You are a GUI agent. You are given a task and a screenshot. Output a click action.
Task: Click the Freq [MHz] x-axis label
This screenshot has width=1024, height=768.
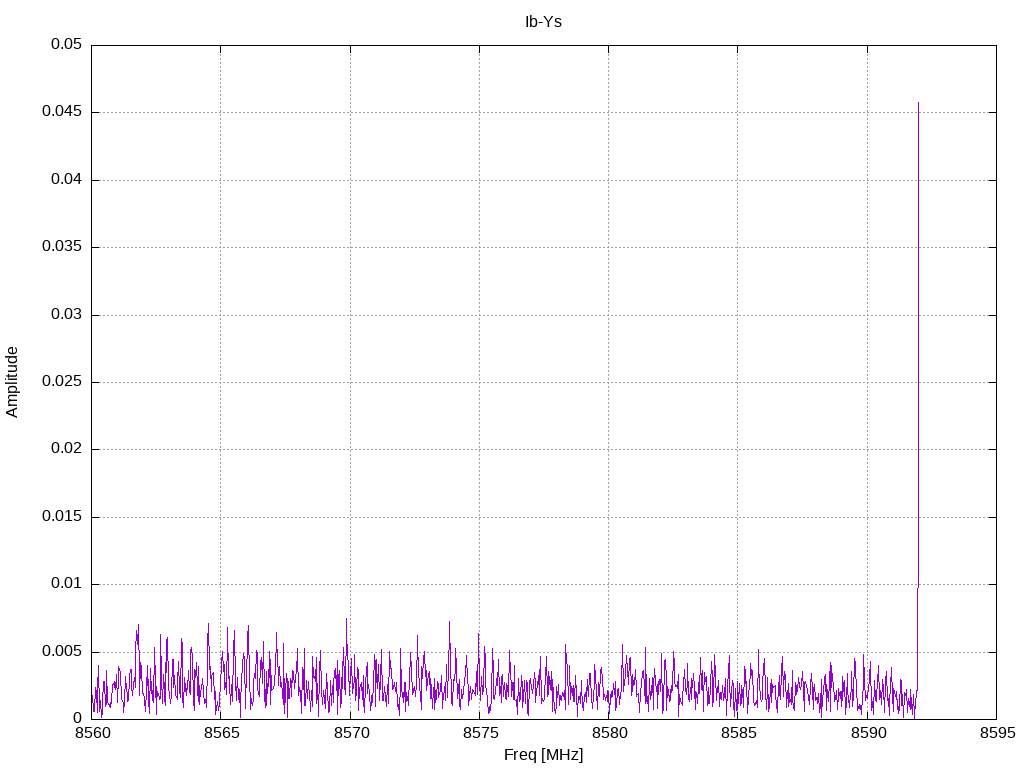[543, 755]
